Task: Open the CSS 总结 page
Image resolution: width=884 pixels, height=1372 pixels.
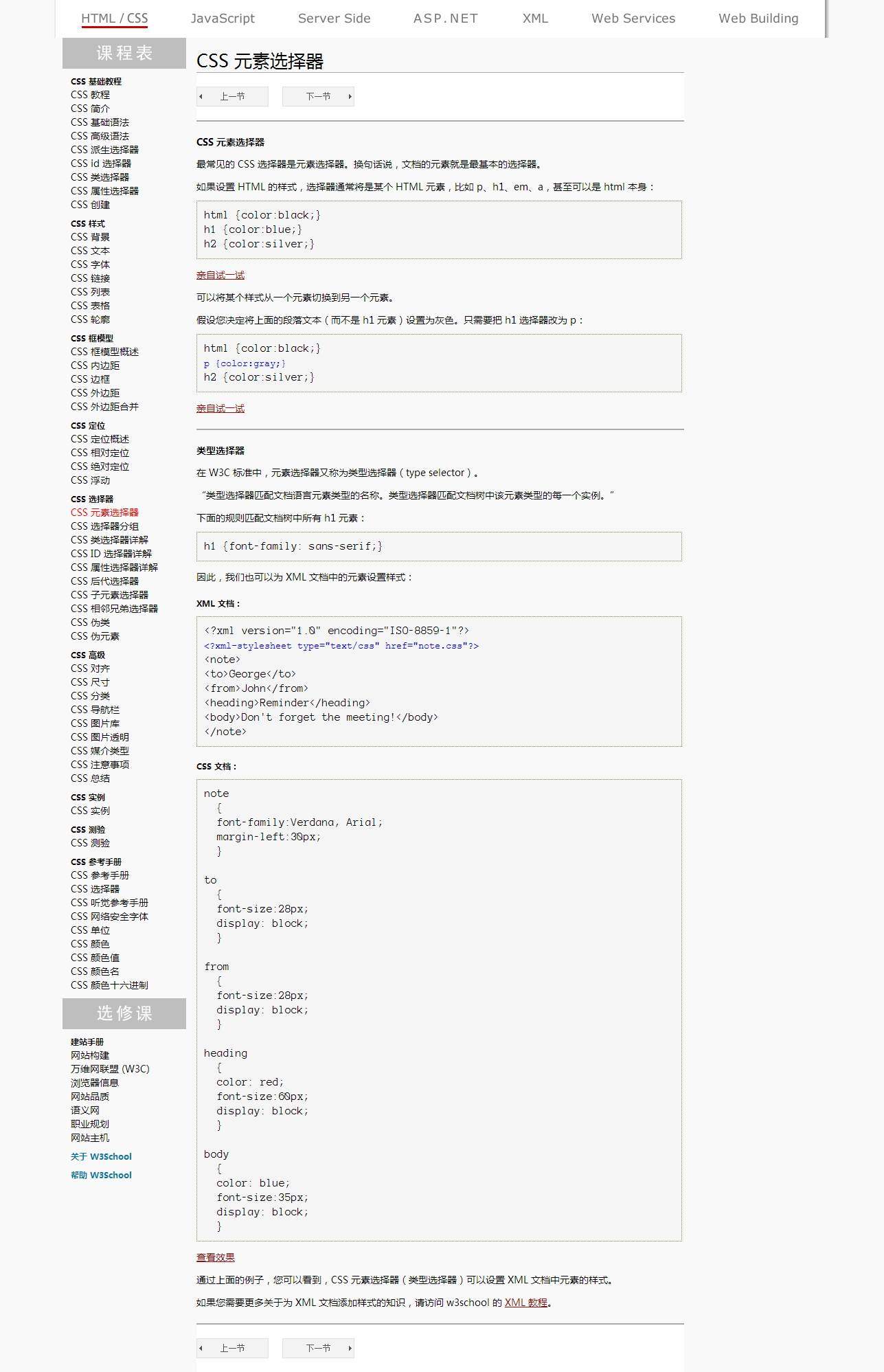Action: pyautogui.click(x=90, y=778)
